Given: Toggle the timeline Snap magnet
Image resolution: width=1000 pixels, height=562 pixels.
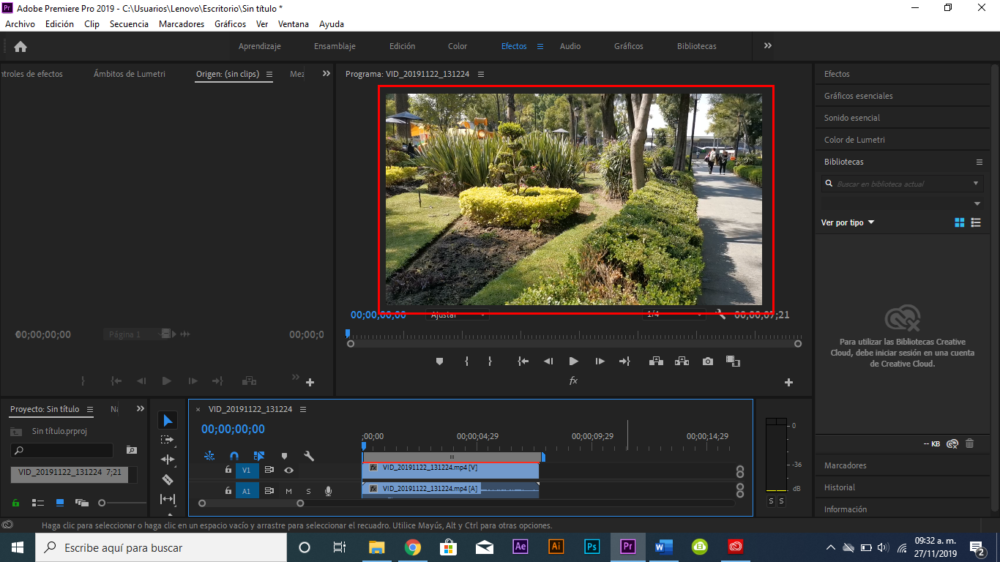Looking at the screenshot, I should [234, 456].
